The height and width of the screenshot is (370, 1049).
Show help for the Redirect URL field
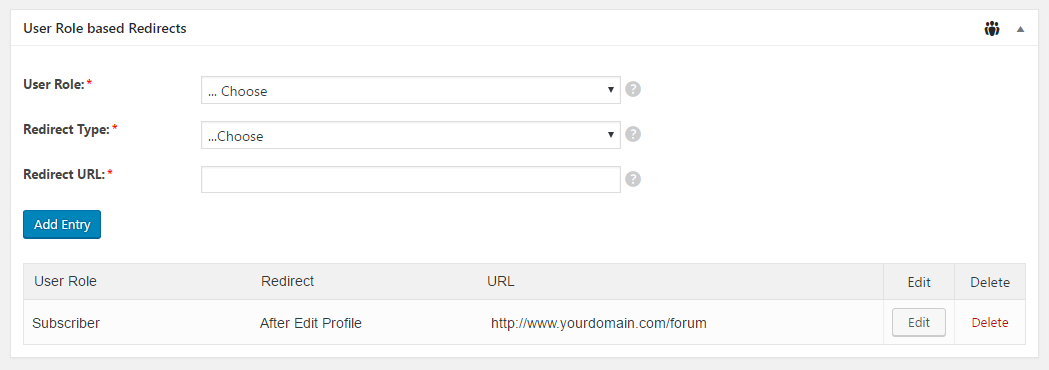[x=633, y=179]
